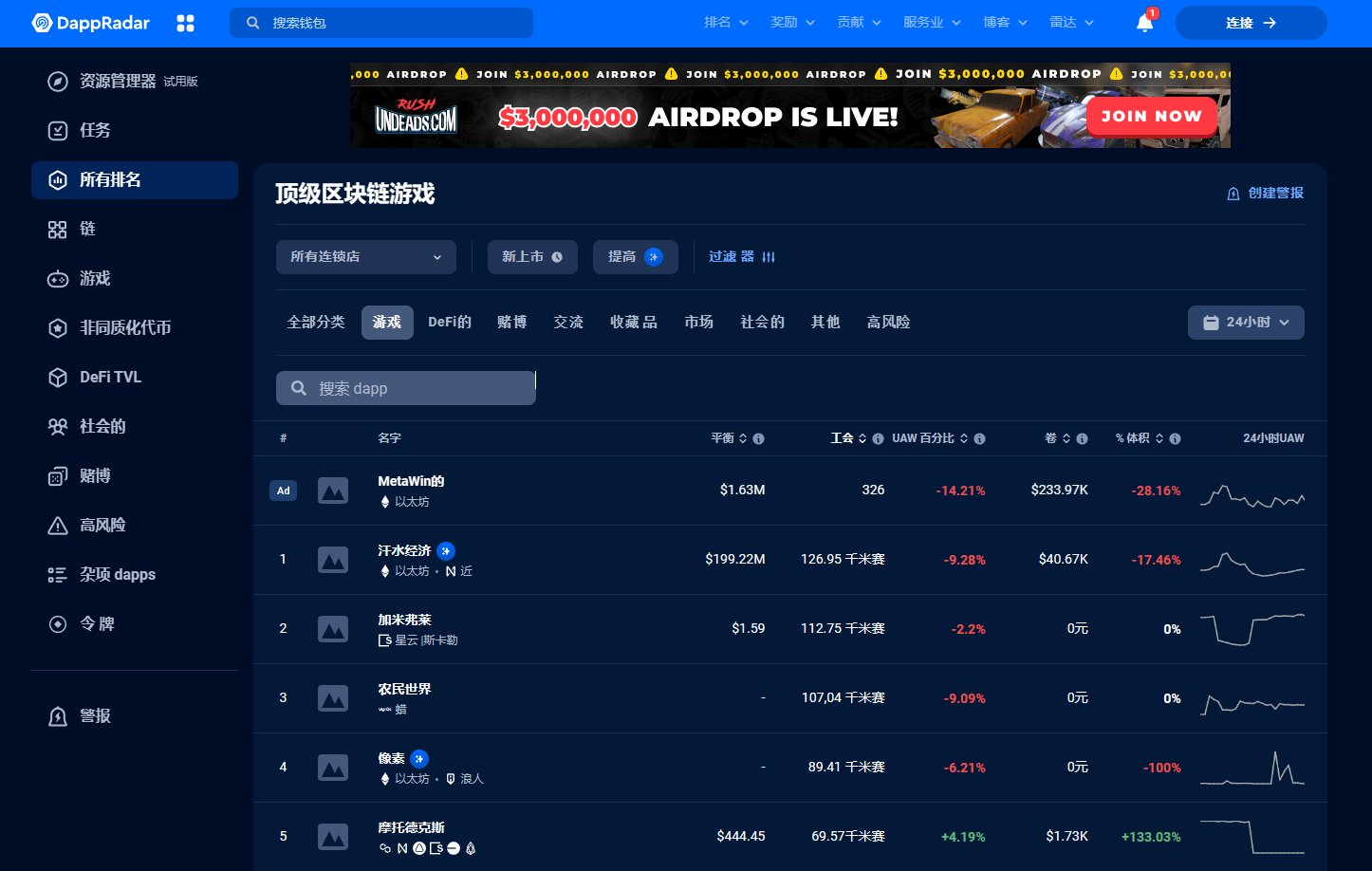Select the 收藏品 category tab
This screenshot has height=871, width=1372.
click(634, 323)
